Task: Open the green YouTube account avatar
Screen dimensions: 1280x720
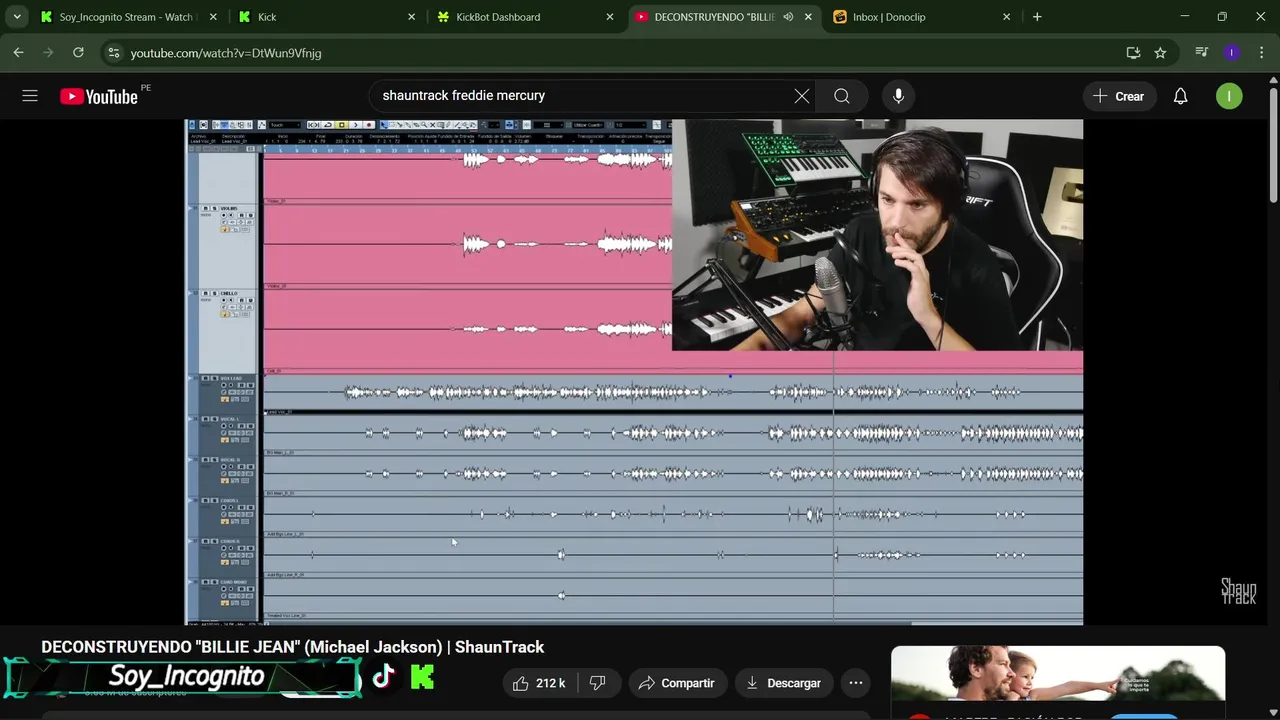Action: point(1229,96)
